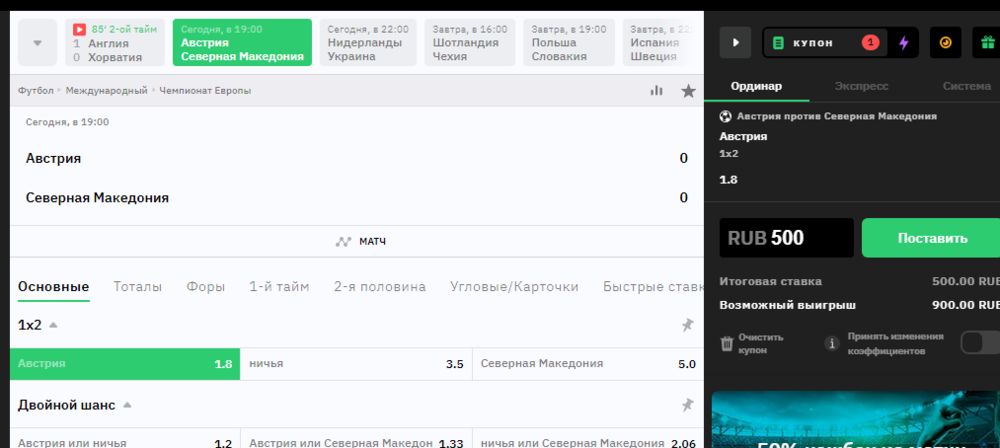Collapse the 1x2 market section

pos(54,325)
